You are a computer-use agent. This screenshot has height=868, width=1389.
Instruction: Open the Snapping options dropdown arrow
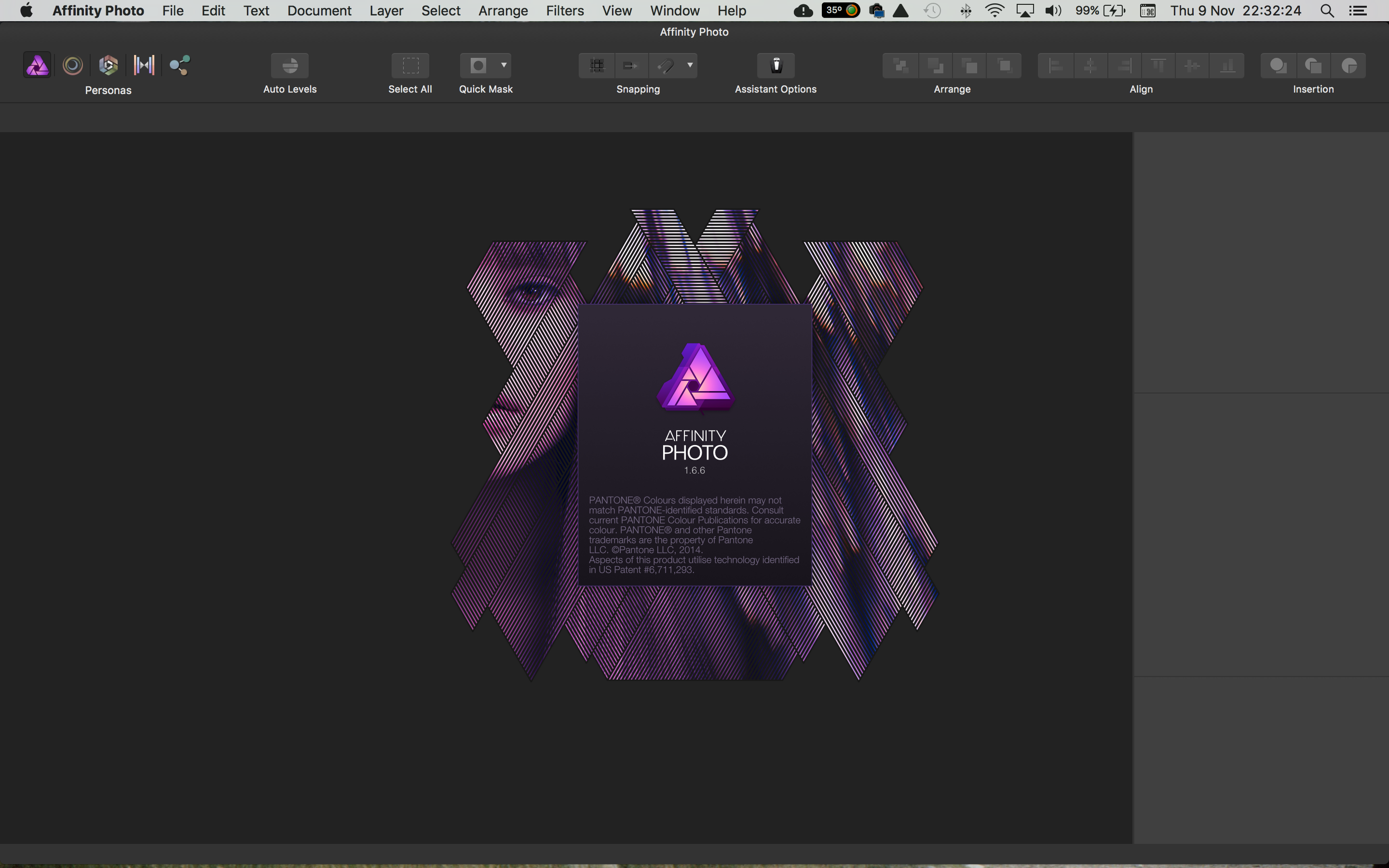690,66
